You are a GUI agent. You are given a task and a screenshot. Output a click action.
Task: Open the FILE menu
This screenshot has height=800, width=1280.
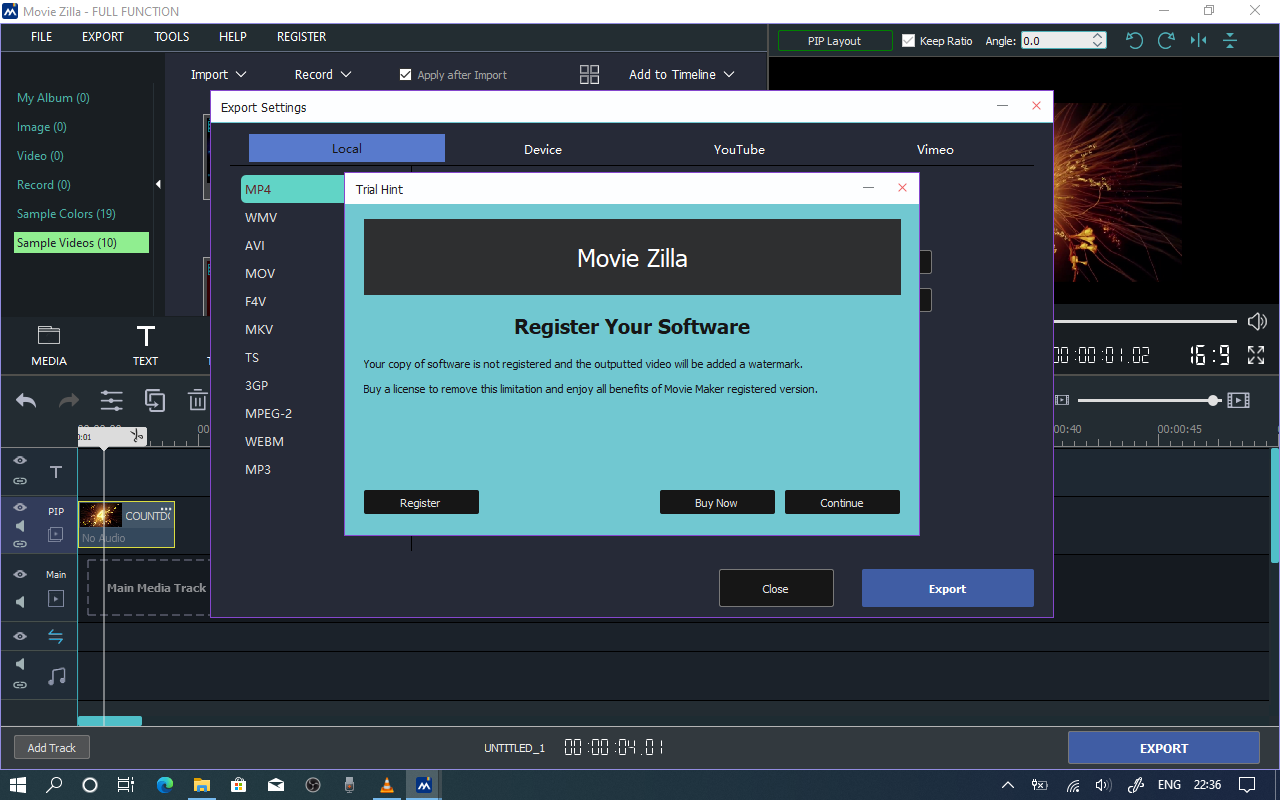41,37
